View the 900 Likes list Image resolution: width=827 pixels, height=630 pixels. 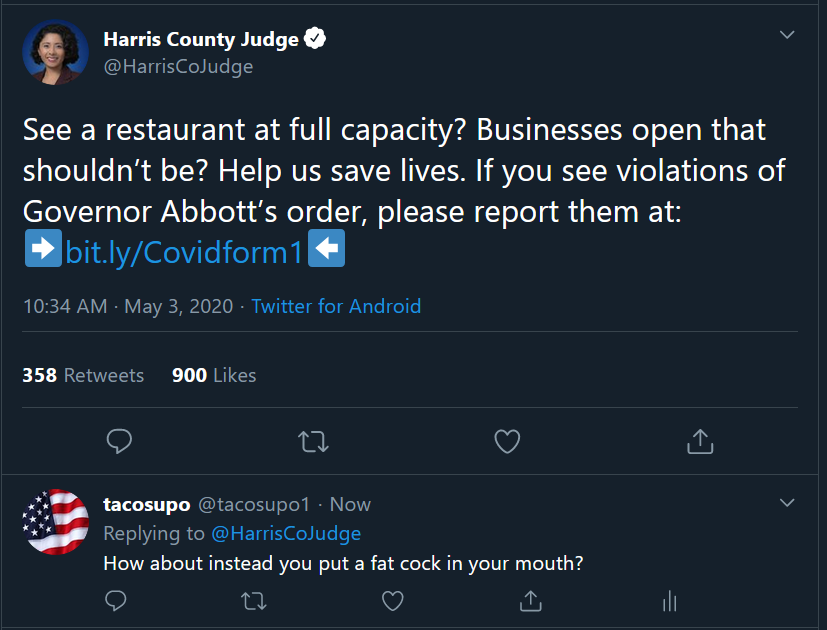point(214,375)
